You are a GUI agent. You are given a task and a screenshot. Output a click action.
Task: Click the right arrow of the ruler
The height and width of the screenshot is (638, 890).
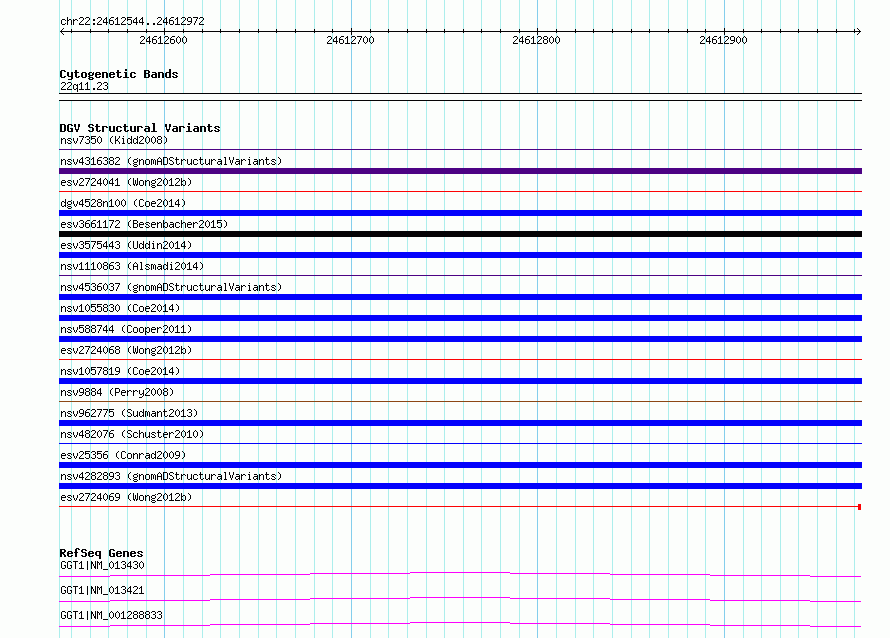pos(858,32)
